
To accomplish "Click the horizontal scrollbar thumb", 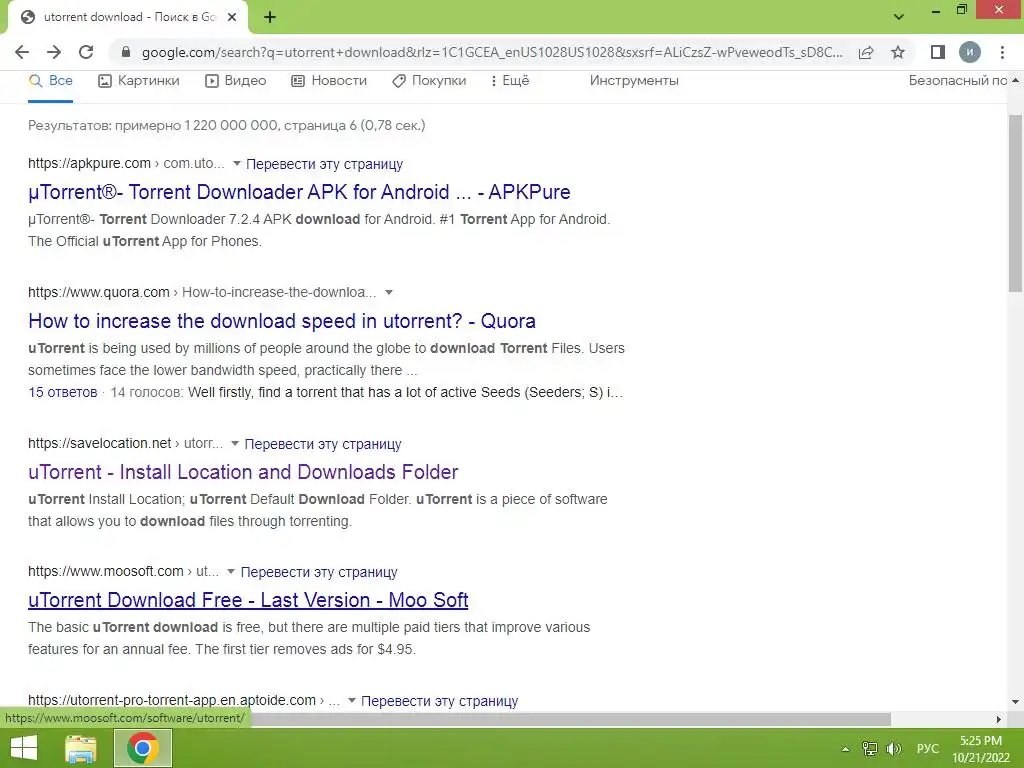I will point(571,719).
